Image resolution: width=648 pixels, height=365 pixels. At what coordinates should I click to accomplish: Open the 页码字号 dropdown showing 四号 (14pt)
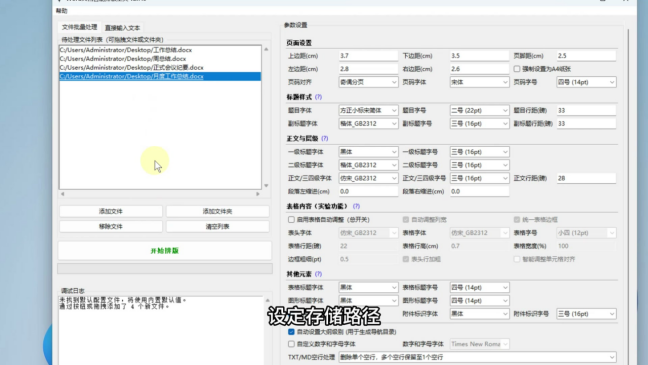586,82
